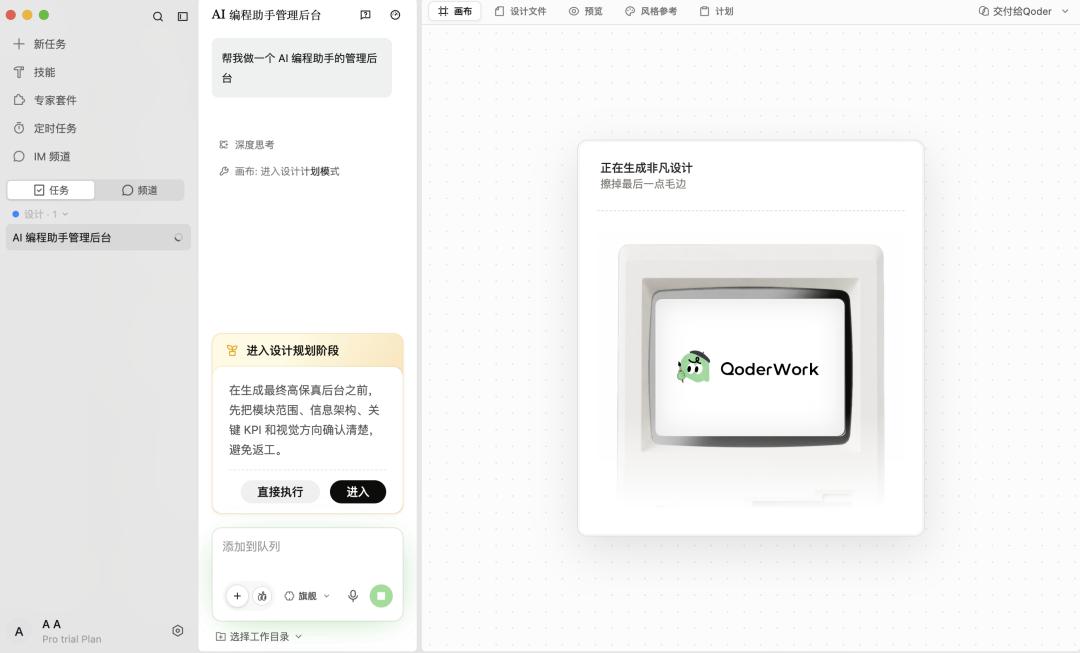Click the microphone voice input icon

pyautogui.click(x=353, y=596)
